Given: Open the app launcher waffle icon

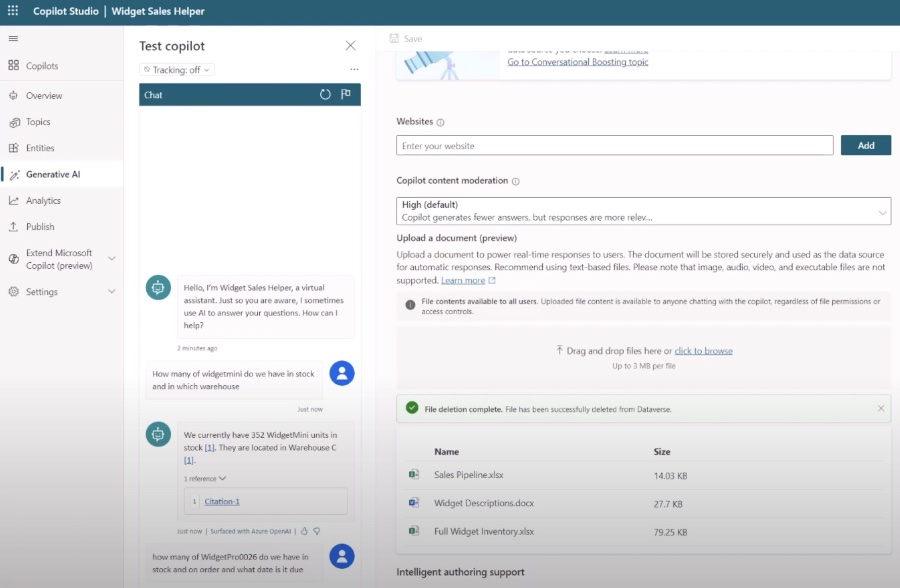Looking at the screenshot, I should pos(13,10).
